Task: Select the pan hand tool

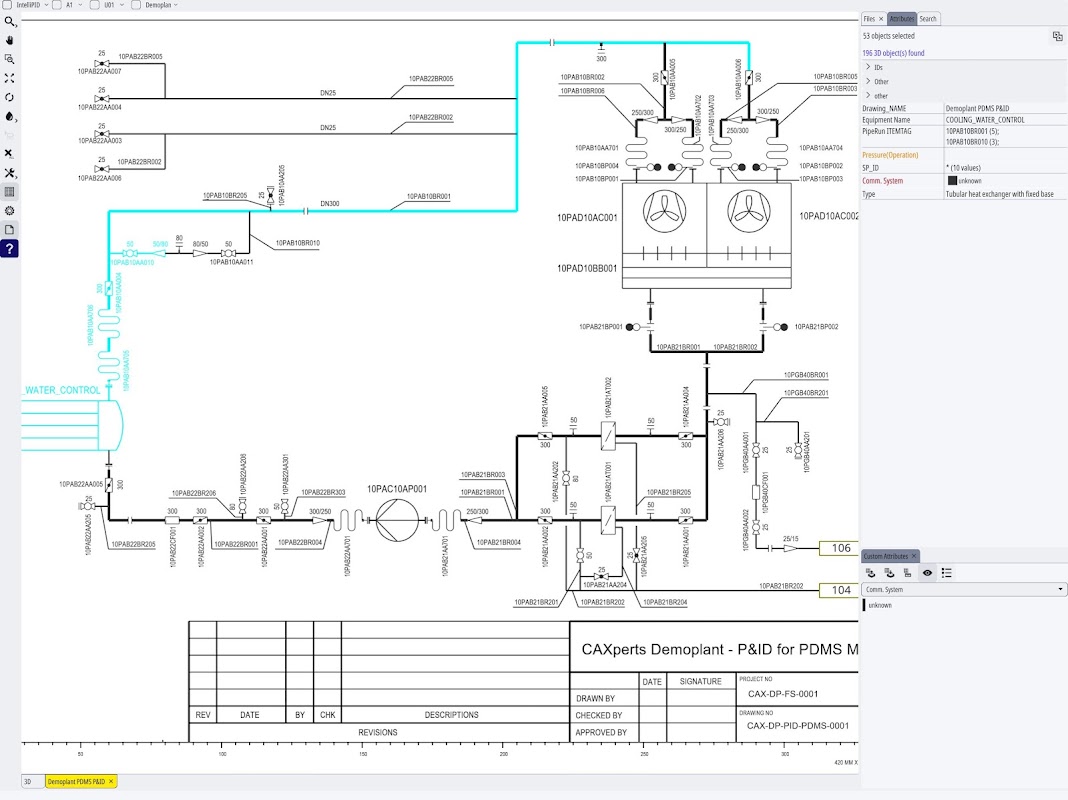Action: pos(10,40)
